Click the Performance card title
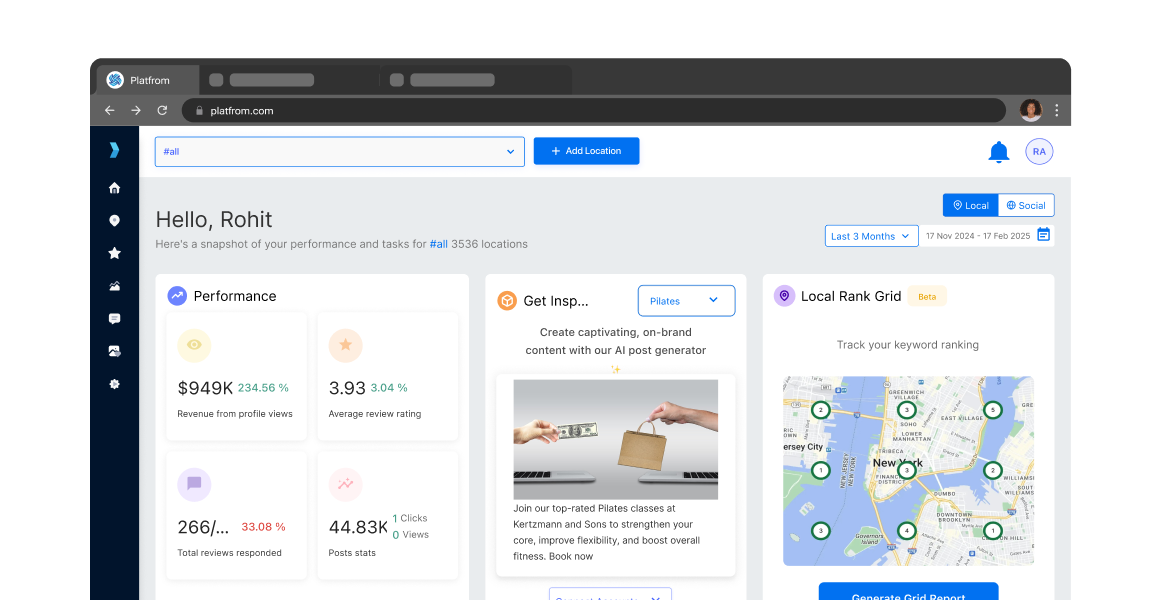1160x600 pixels. tap(235, 296)
